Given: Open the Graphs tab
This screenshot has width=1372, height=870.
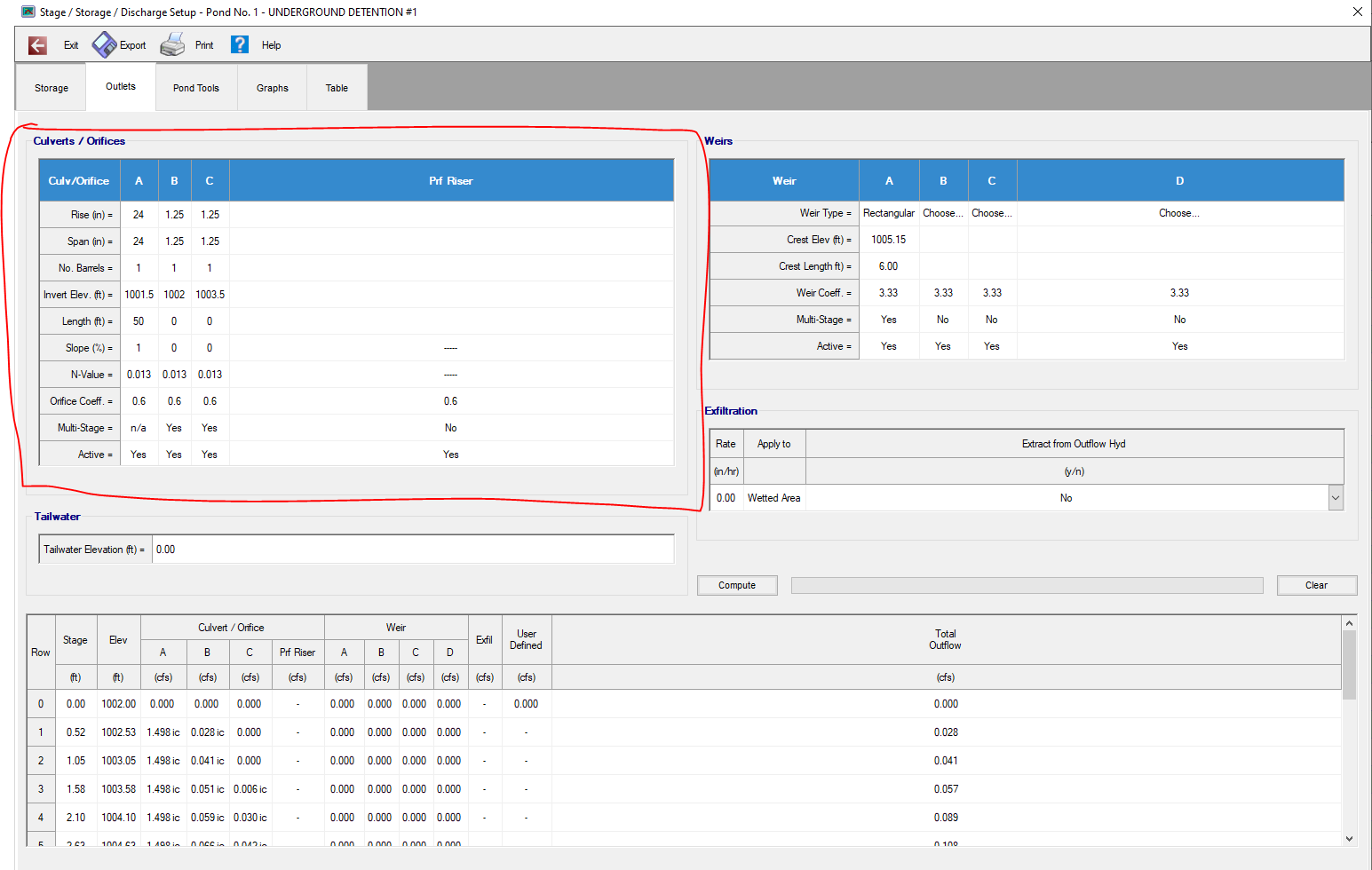Looking at the screenshot, I should [272, 87].
